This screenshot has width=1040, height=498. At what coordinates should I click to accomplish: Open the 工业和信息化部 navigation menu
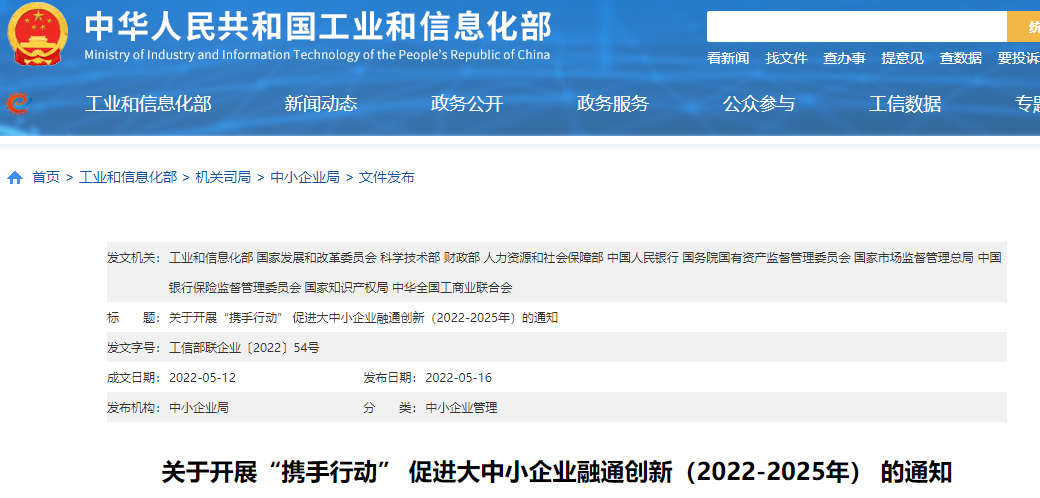pyautogui.click(x=148, y=104)
